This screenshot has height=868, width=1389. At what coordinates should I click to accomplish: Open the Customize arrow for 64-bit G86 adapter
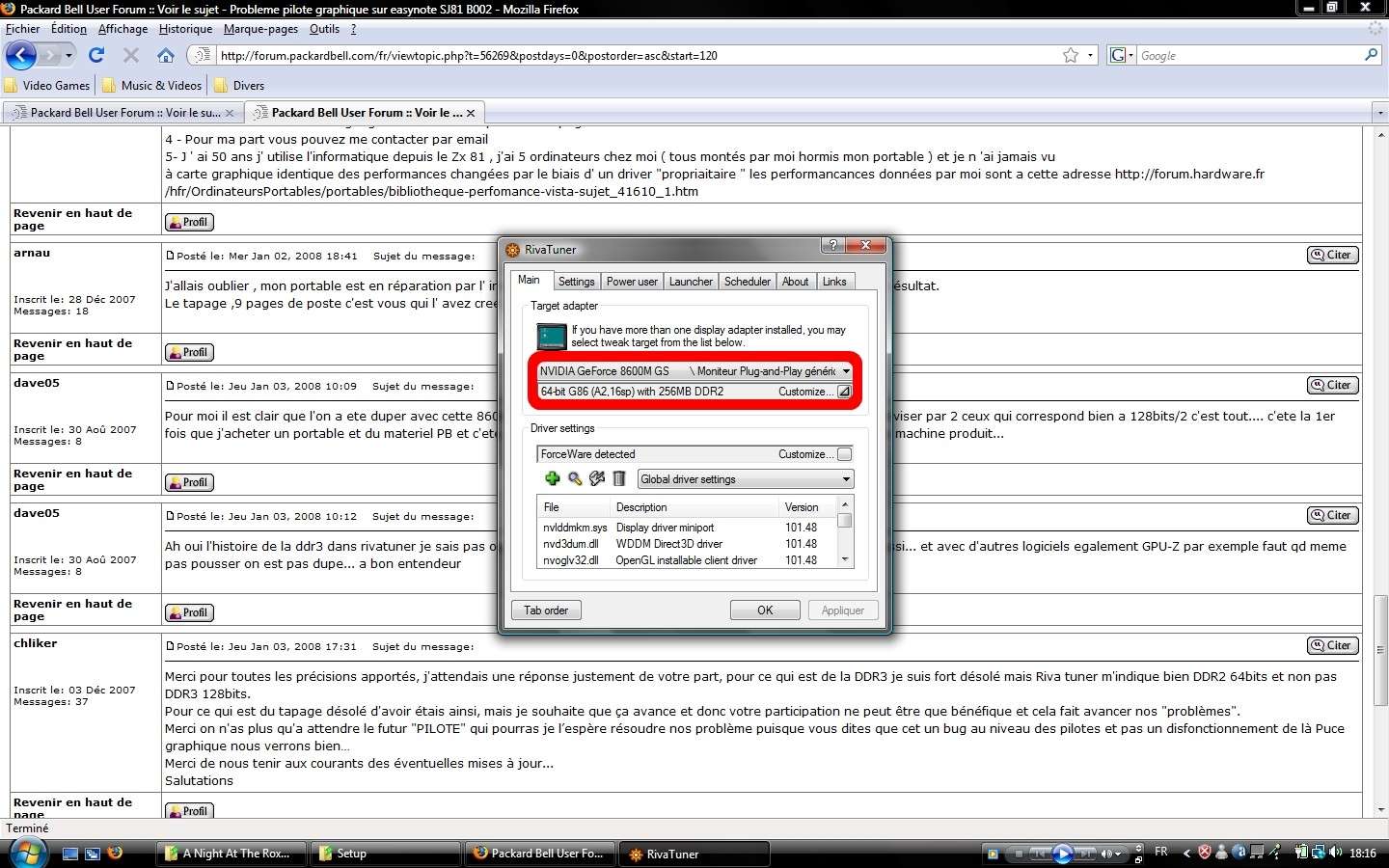click(844, 392)
